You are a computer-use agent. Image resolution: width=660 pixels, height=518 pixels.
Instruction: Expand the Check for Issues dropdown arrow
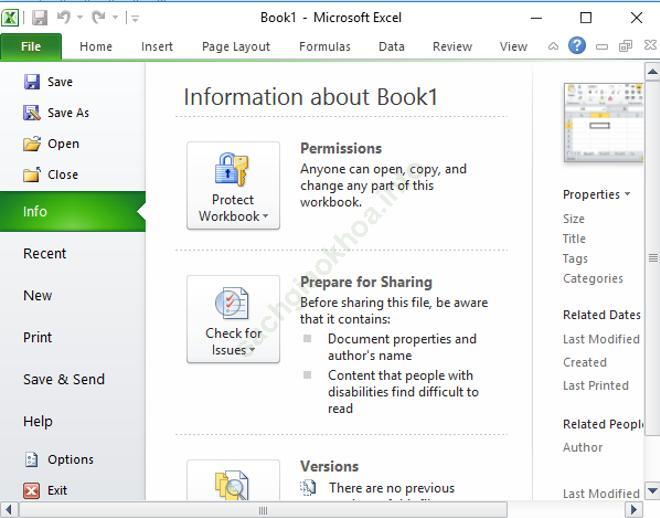[x=252, y=350]
